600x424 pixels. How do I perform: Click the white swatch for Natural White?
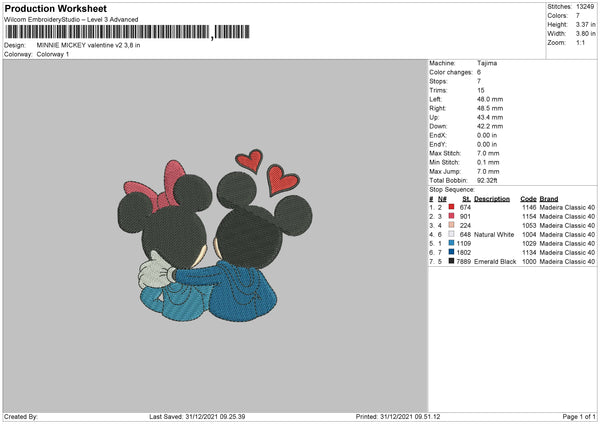(x=451, y=234)
